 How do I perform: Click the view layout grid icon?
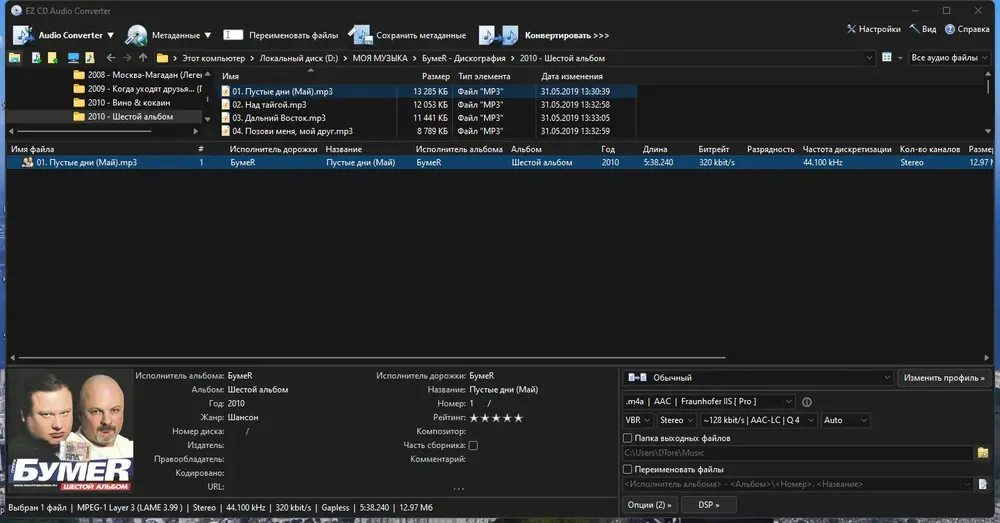pos(886,57)
